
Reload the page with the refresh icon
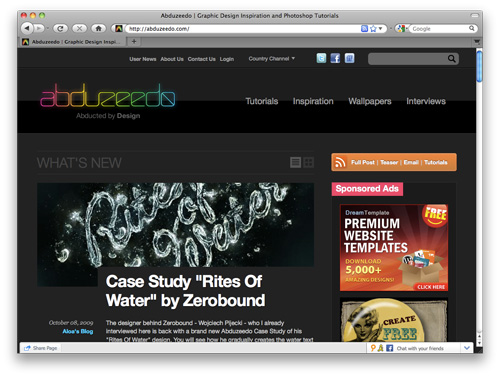tap(60, 29)
